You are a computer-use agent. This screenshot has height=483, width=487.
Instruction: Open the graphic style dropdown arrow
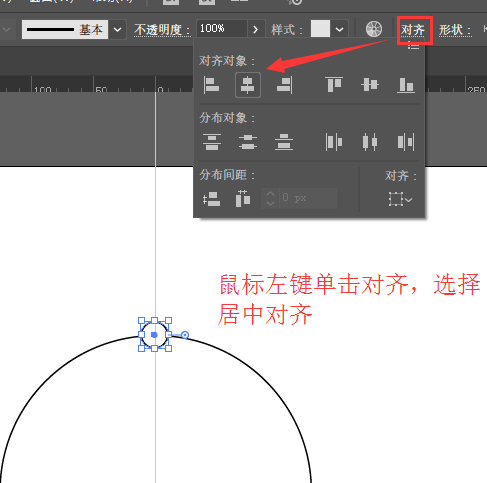339,29
